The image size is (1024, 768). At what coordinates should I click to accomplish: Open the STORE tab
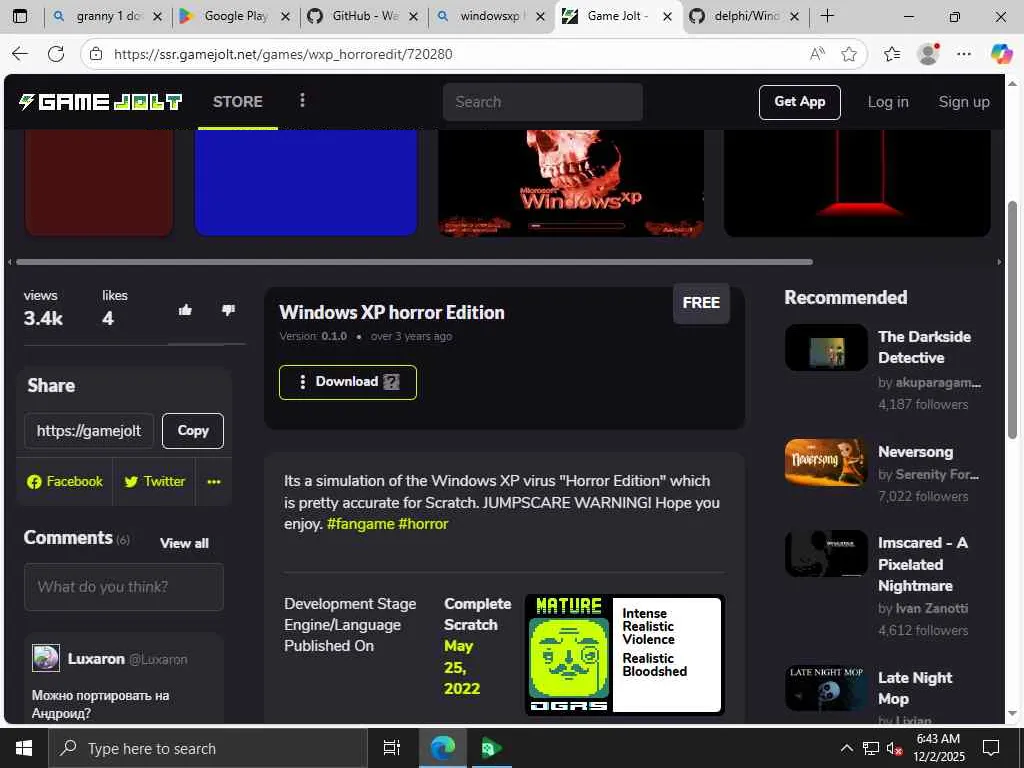pos(238,102)
